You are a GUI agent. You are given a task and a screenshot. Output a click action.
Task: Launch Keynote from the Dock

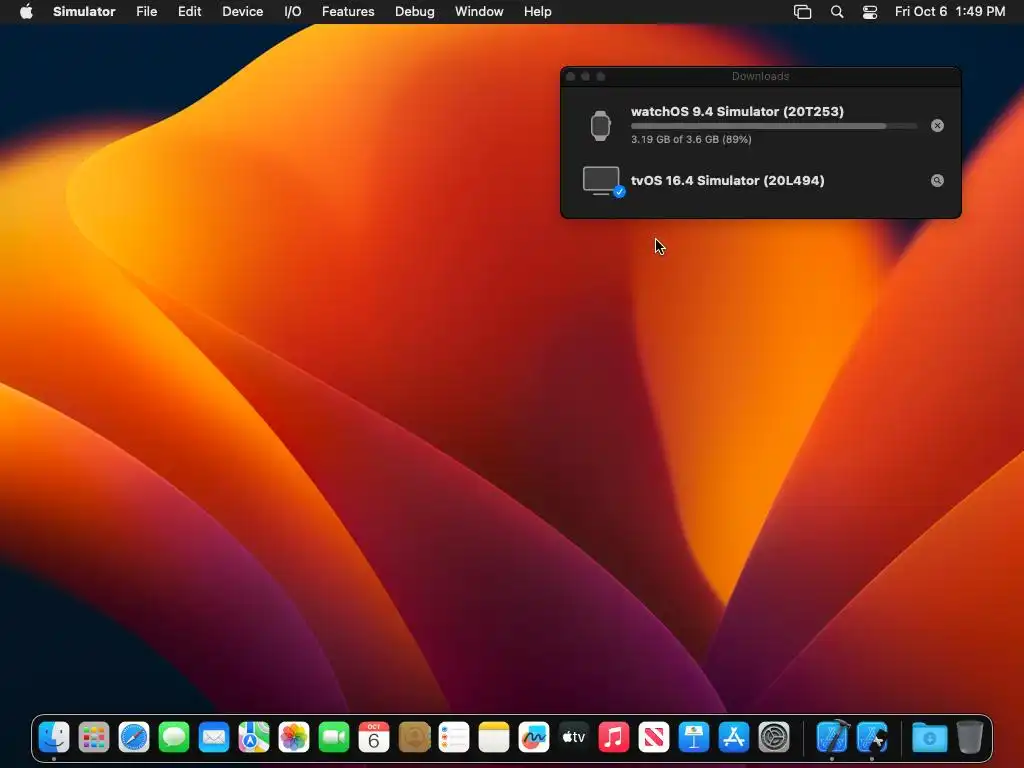[694, 738]
